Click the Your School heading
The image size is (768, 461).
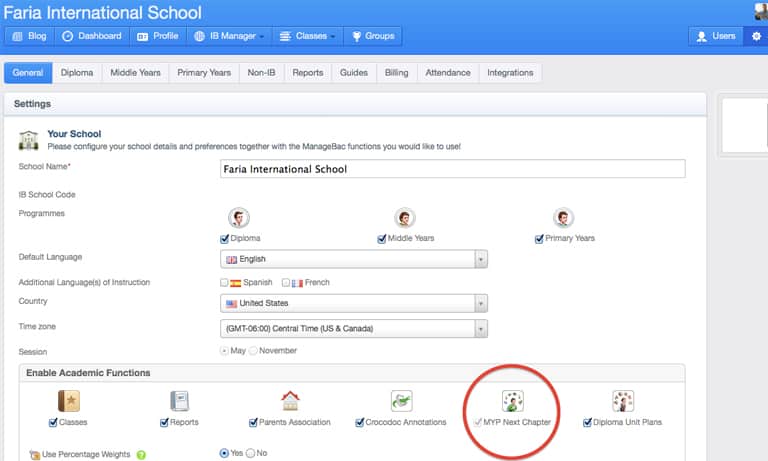click(x=74, y=134)
